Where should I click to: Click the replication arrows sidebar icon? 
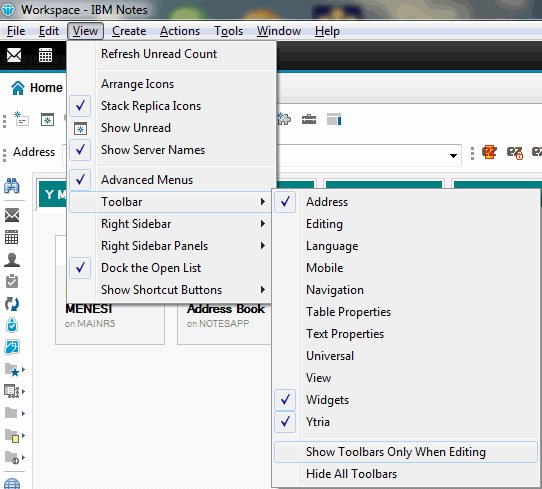pos(12,304)
